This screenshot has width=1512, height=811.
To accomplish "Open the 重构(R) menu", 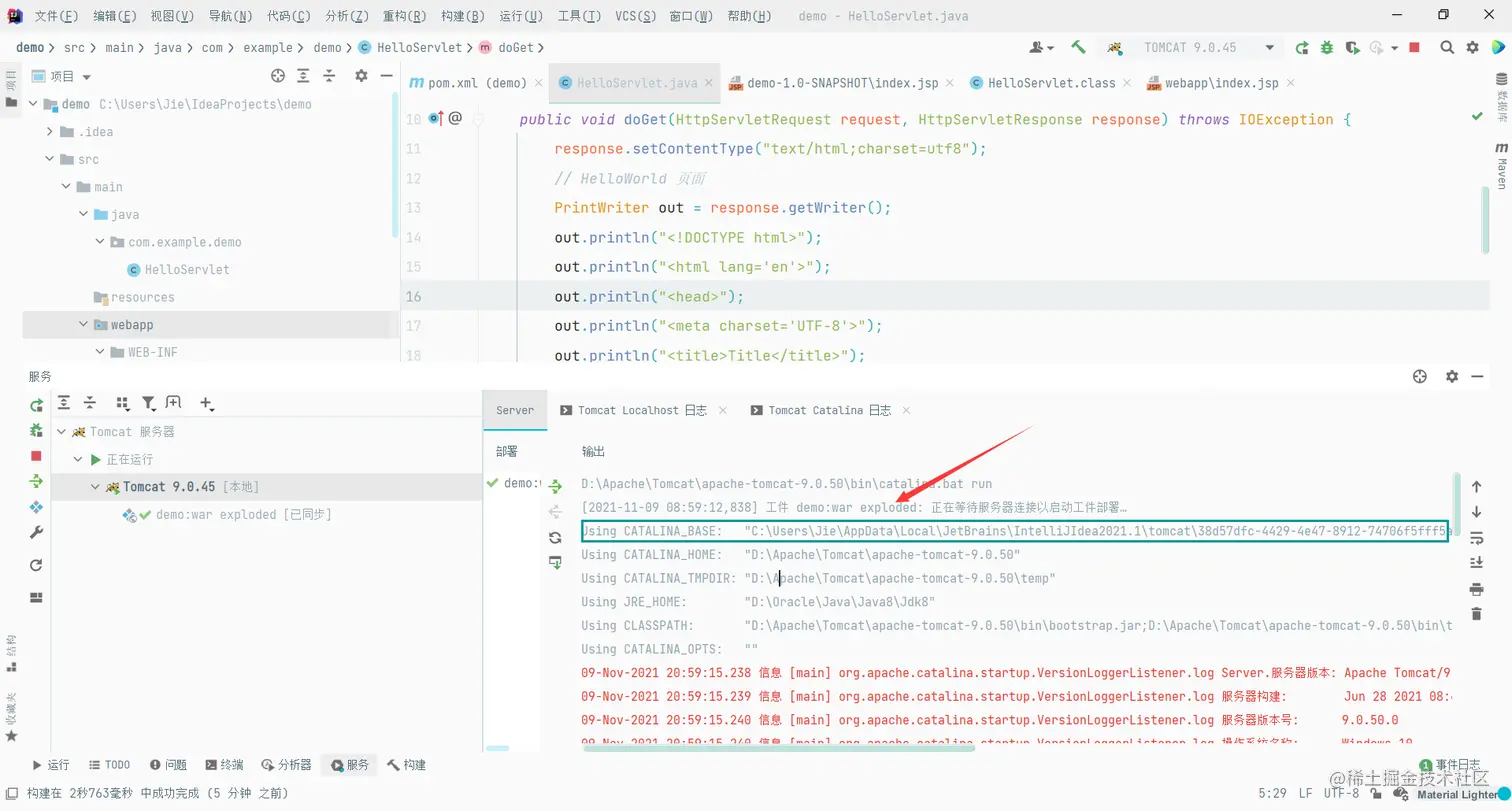I will tap(404, 16).
